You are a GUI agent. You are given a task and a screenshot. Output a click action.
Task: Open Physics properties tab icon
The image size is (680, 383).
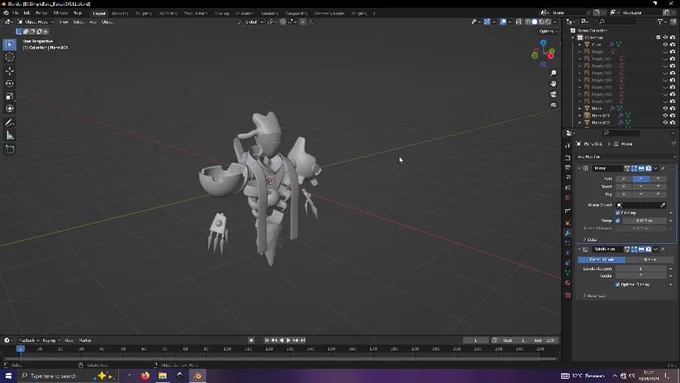point(568,253)
